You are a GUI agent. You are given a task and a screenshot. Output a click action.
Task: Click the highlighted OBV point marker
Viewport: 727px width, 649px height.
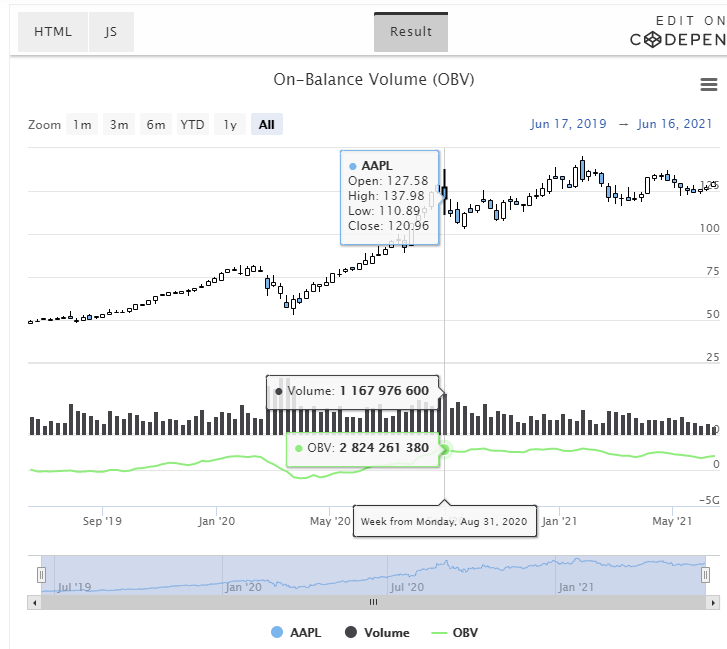[445, 450]
